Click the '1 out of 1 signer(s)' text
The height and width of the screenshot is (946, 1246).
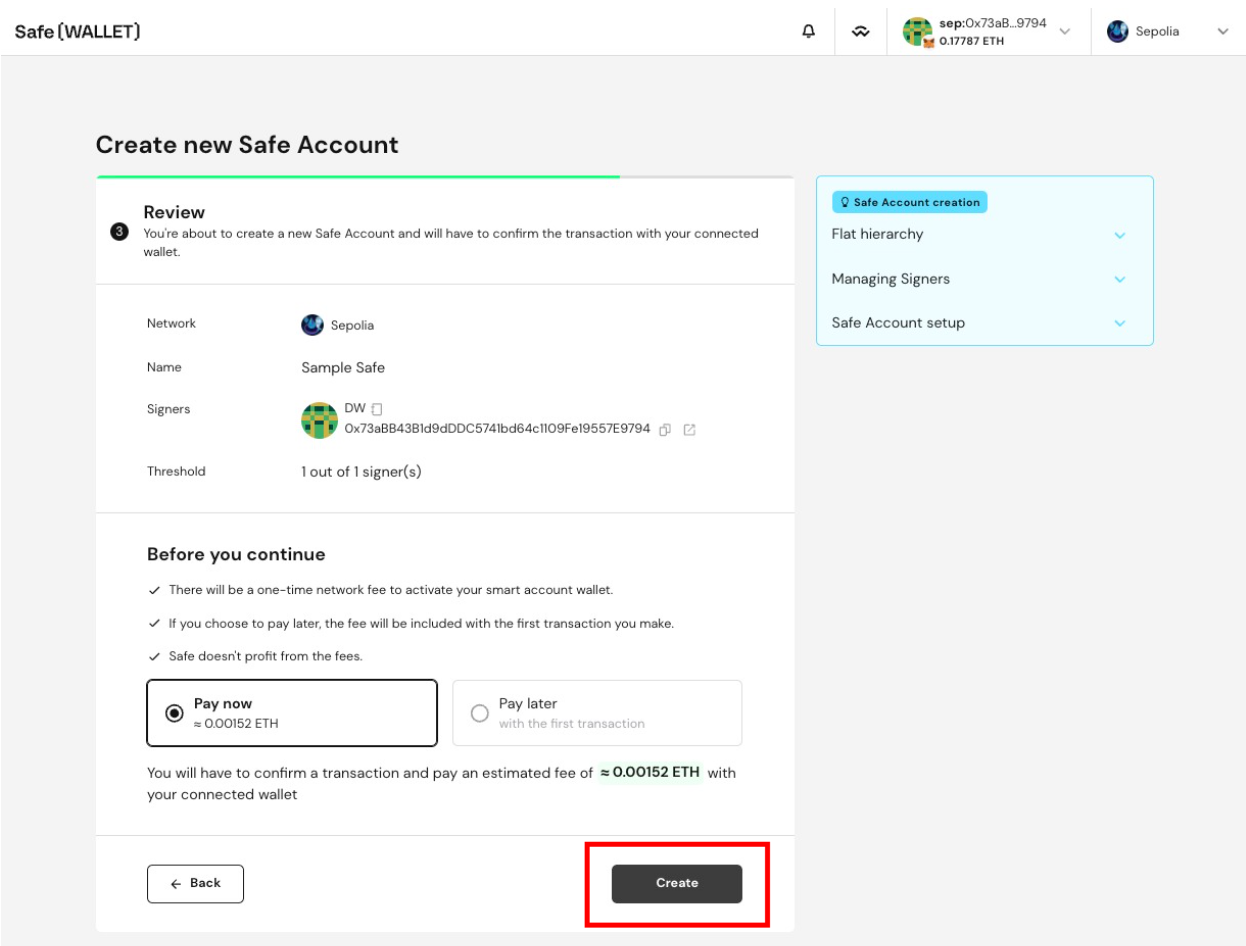point(361,472)
